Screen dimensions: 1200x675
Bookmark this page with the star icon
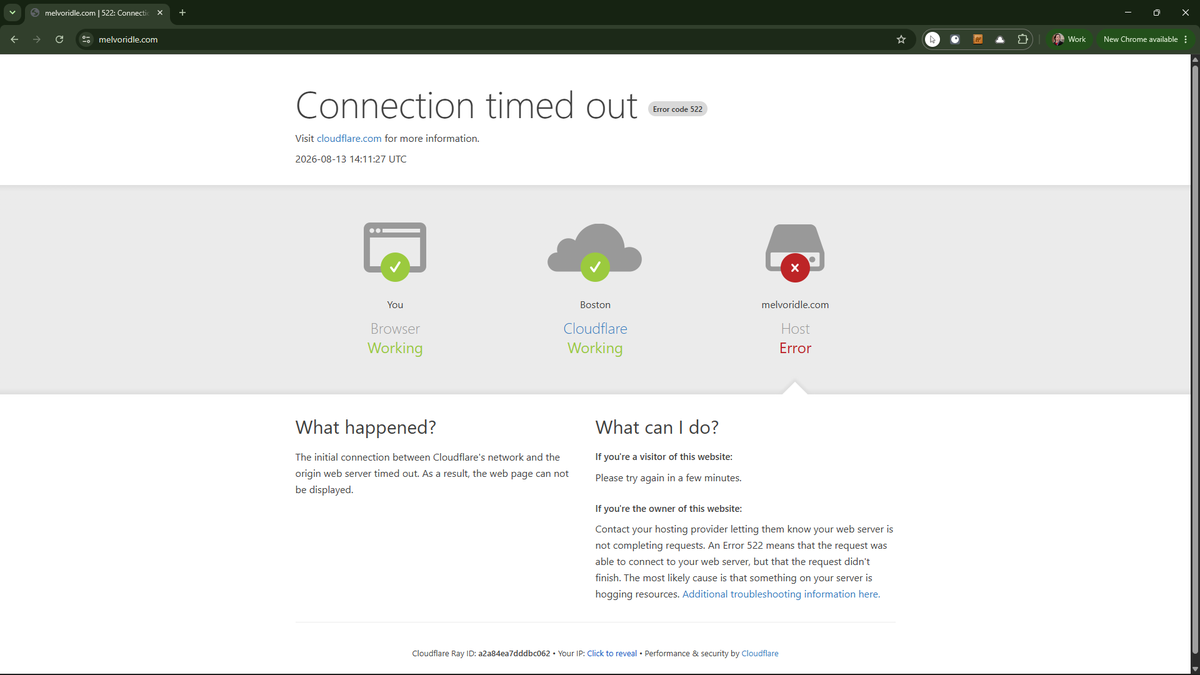pos(901,39)
